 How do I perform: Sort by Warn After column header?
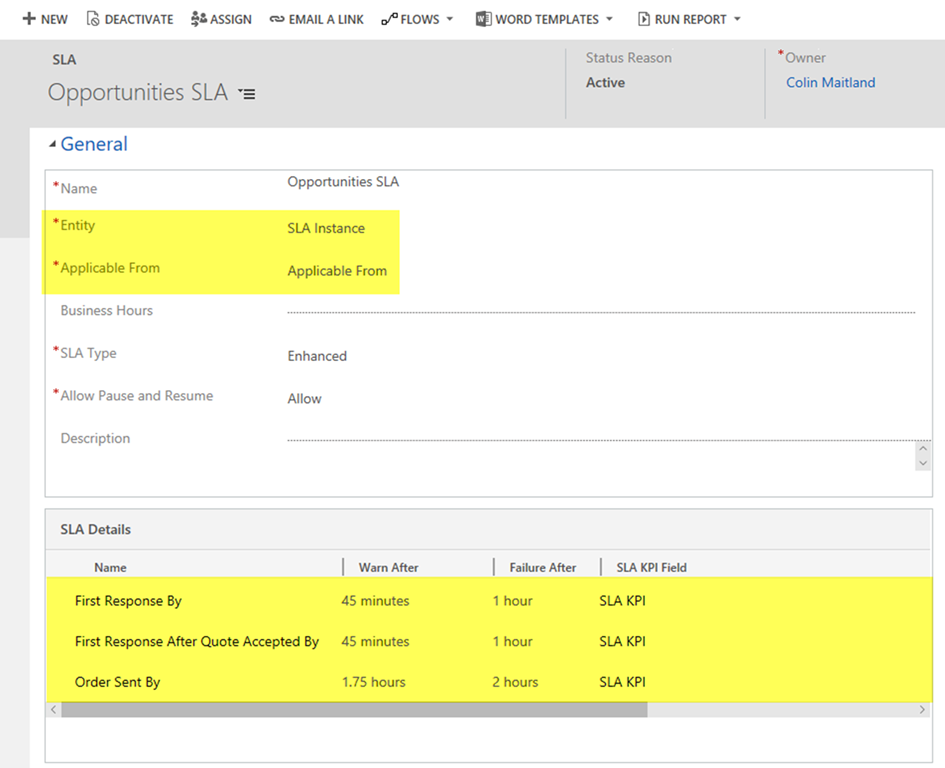(388, 567)
